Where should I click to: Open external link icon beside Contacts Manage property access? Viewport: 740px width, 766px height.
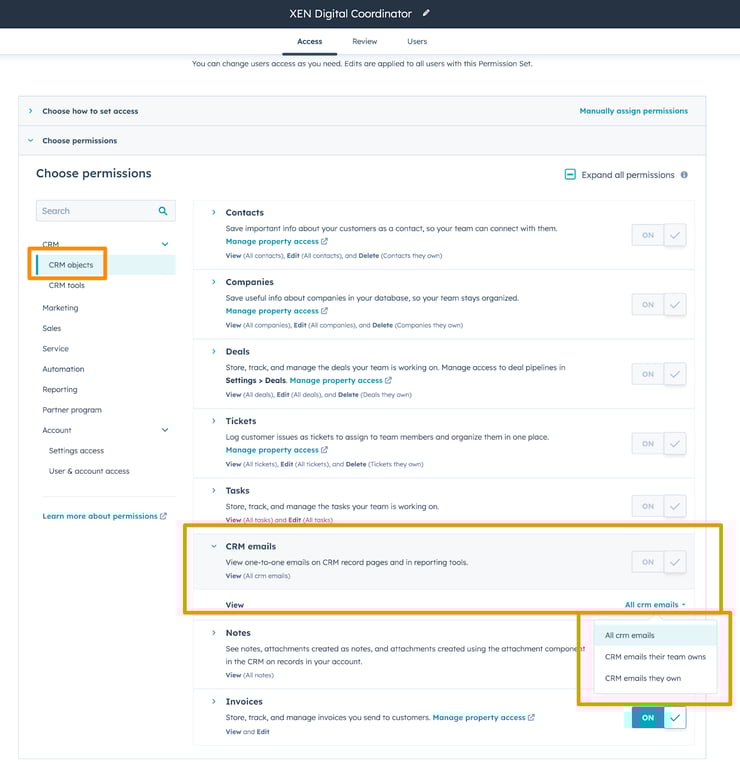tap(324, 241)
